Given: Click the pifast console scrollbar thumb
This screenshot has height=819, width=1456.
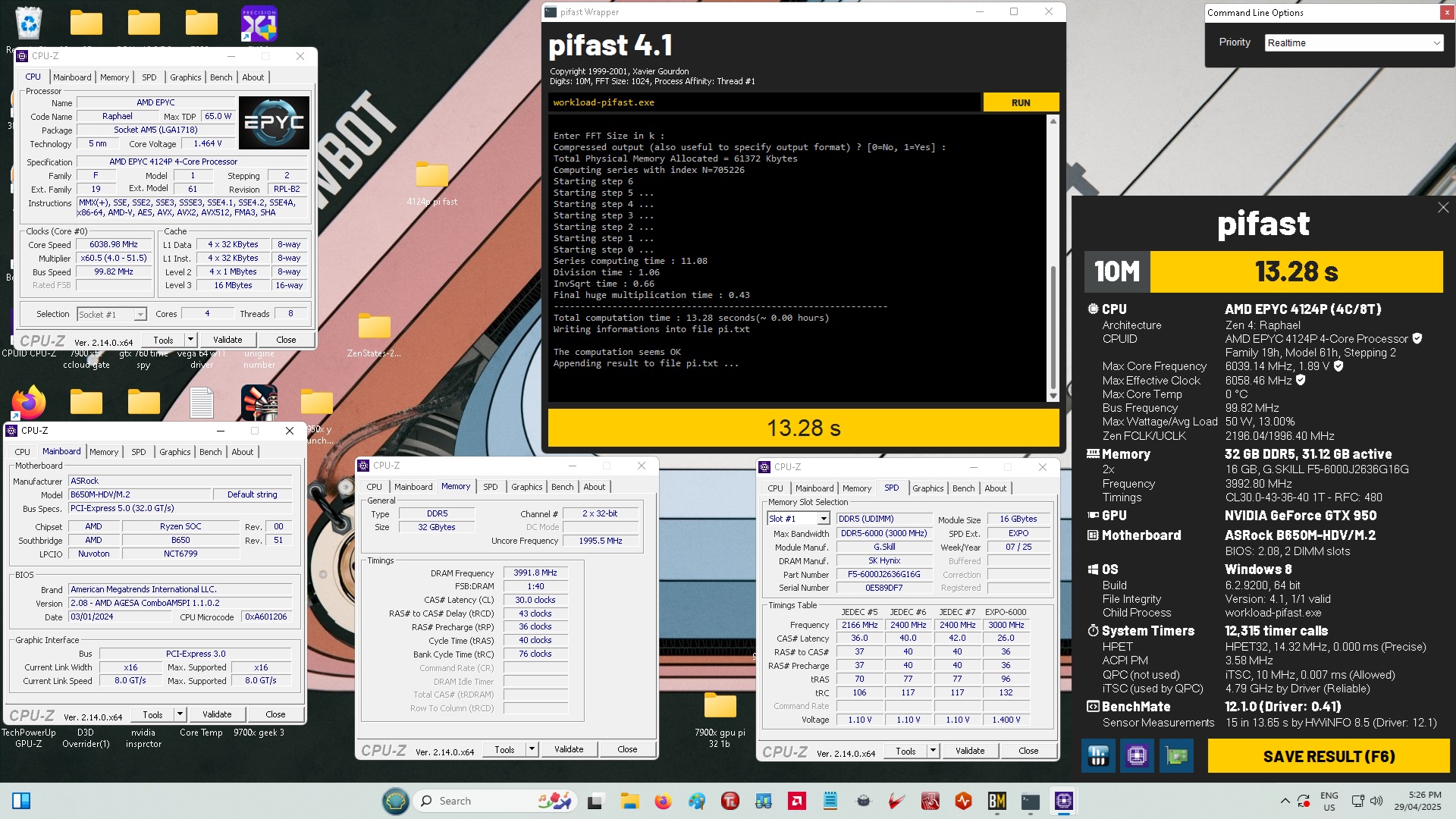Looking at the screenshot, I should [1053, 326].
